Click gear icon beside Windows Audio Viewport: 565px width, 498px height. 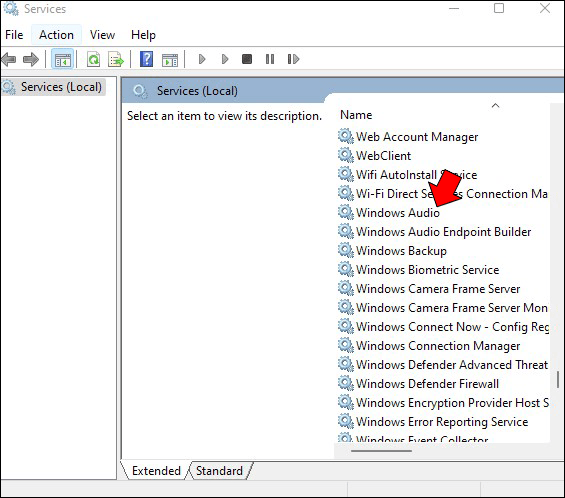[x=346, y=212]
